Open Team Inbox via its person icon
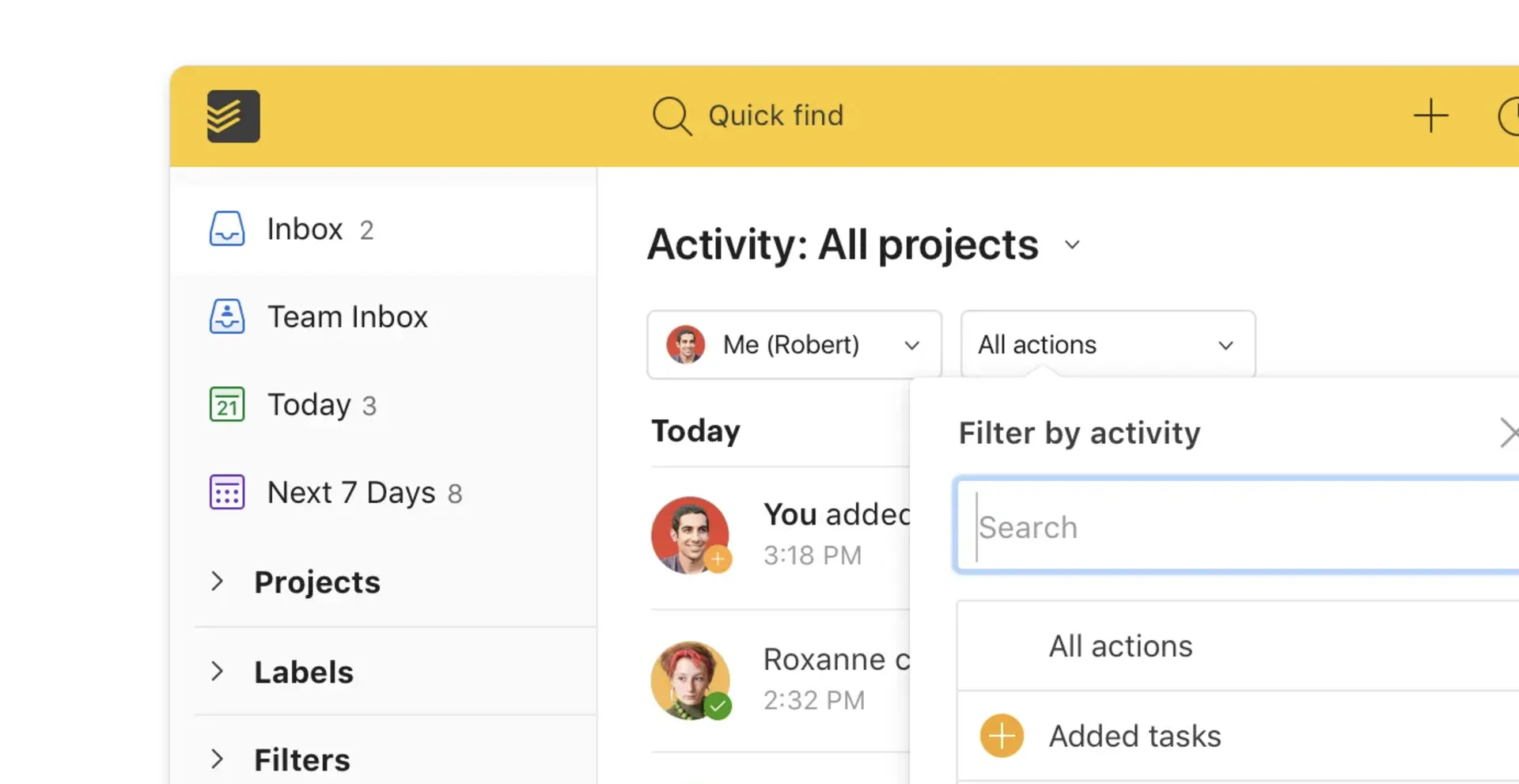Viewport: 1519px width, 784px height. pyautogui.click(x=227, y=316)
